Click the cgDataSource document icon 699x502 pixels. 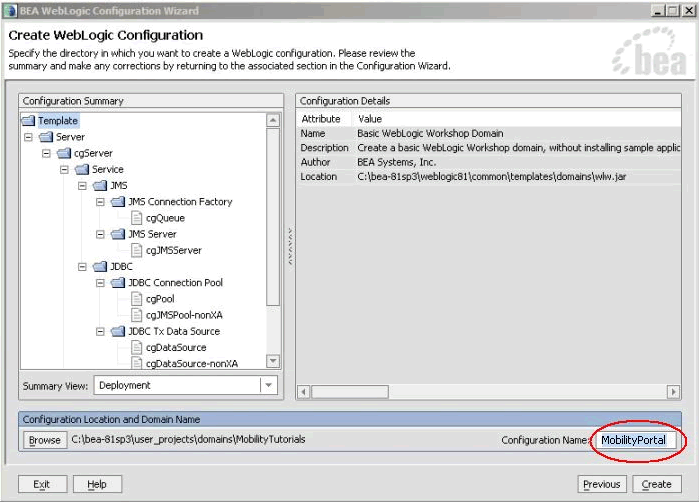click(x=137, y=348)
